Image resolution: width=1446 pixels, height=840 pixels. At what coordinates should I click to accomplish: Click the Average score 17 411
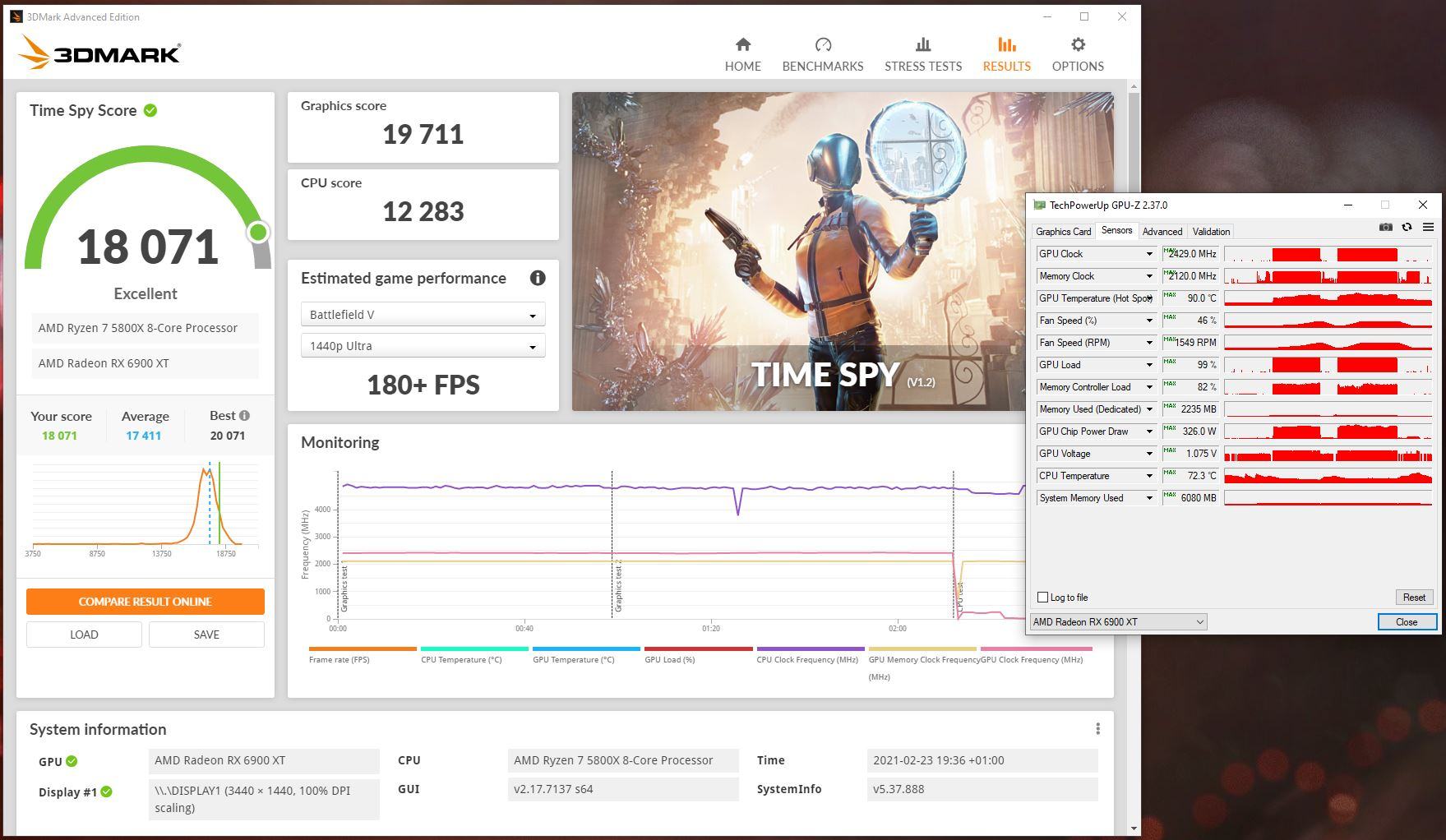(x=143, y=436)
